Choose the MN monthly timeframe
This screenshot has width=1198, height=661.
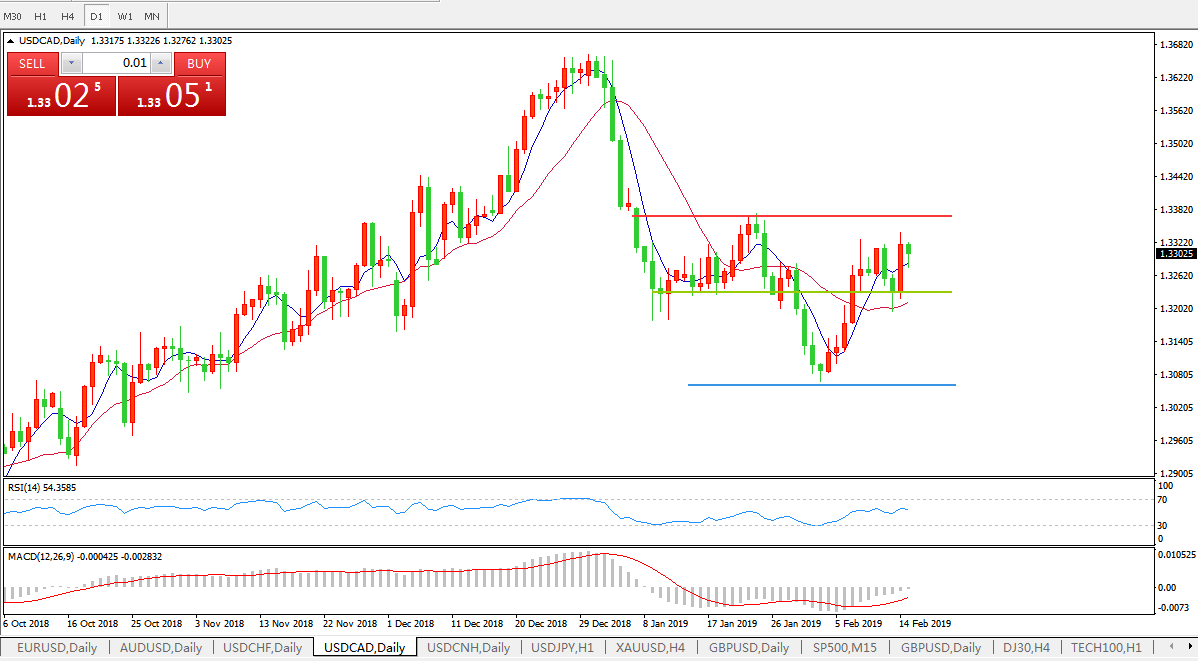151,16
